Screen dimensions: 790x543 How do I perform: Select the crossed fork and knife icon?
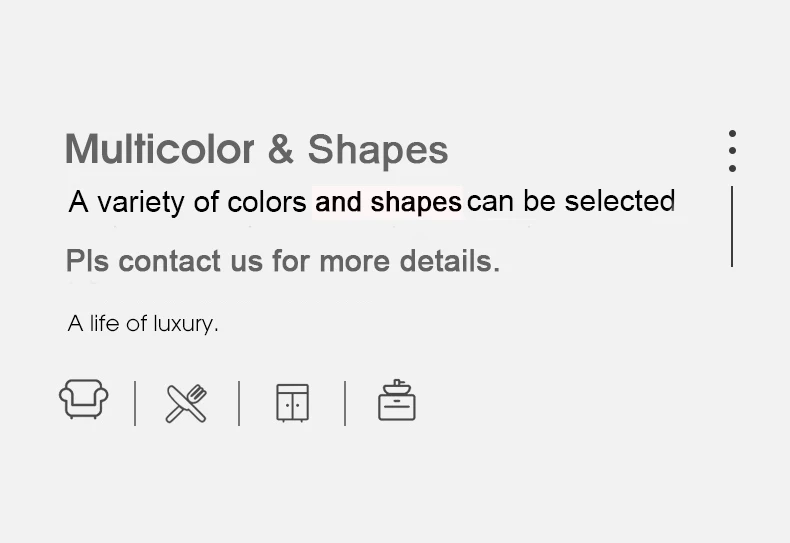click(186, 403)
